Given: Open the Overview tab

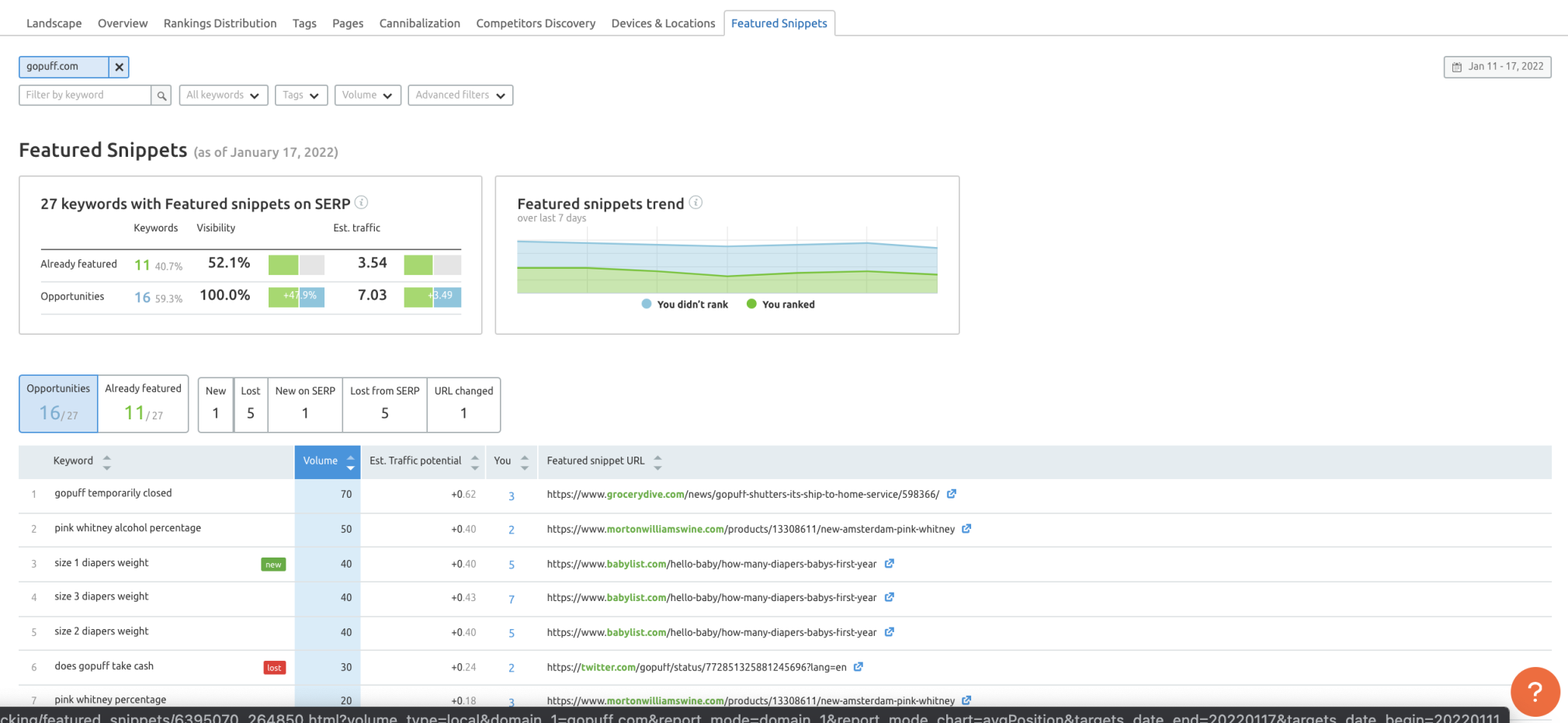Looking at the screenshot, I should click(123, 23).
